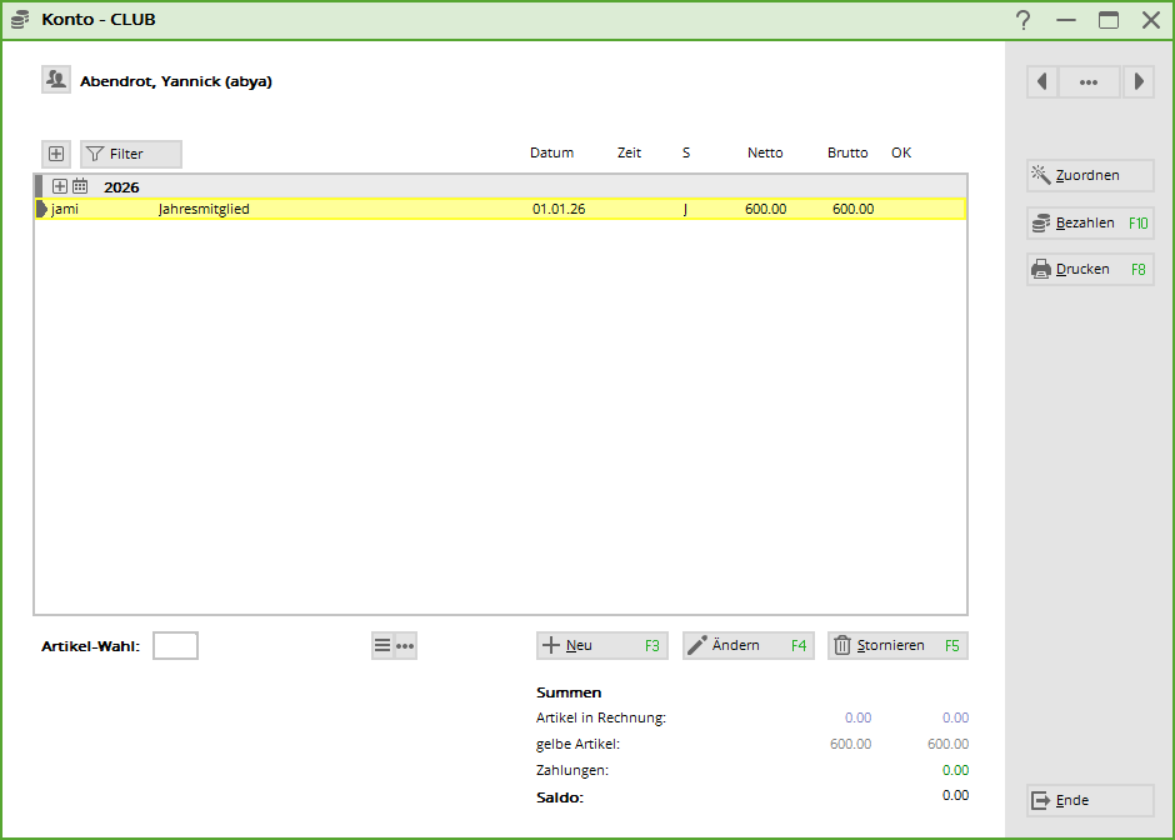Maximize the Konto - CLUB window
The height and width of the screenshot is (840, 1175).
click(x=1108, y=20)
